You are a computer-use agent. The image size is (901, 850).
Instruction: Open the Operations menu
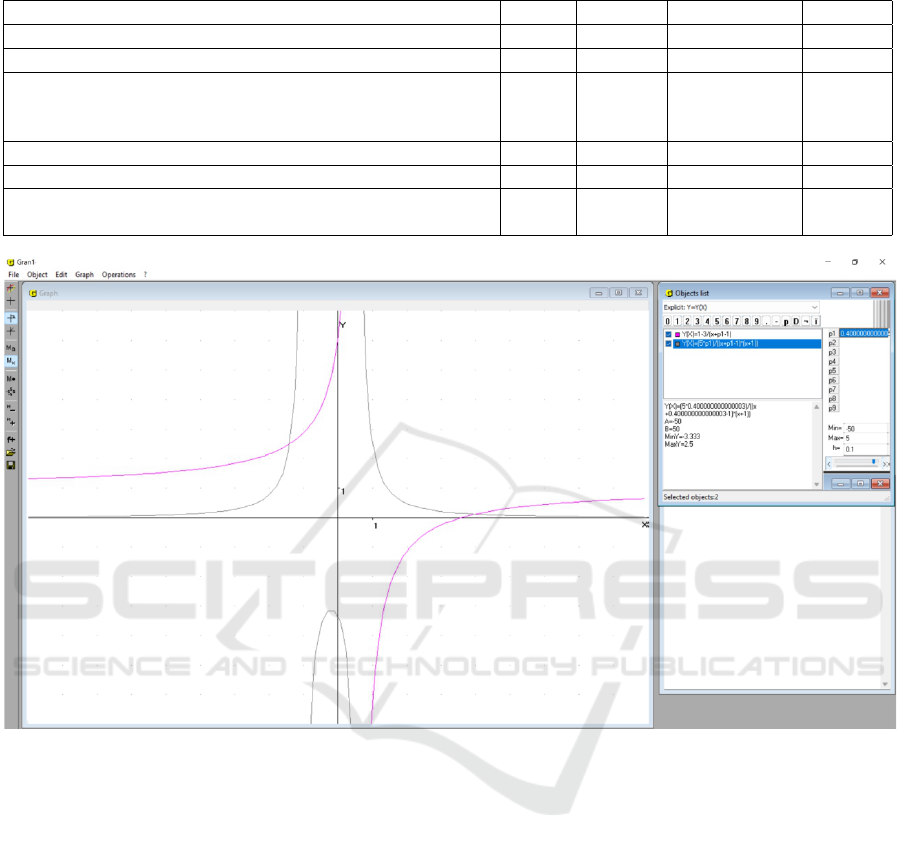coord(118,274)
